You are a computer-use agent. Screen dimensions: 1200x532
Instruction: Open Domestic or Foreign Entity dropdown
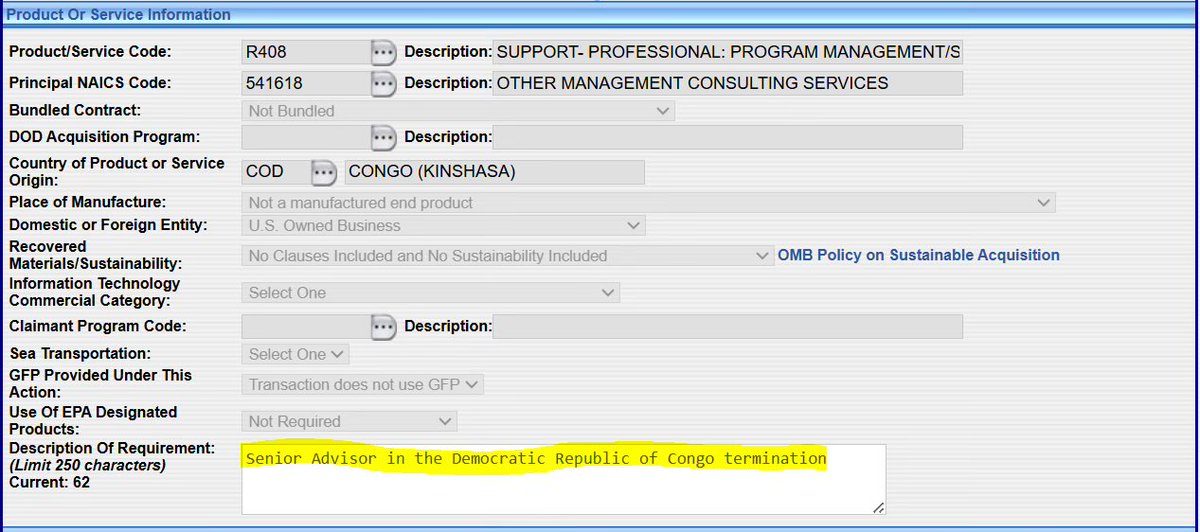click(x=443, y=226)
